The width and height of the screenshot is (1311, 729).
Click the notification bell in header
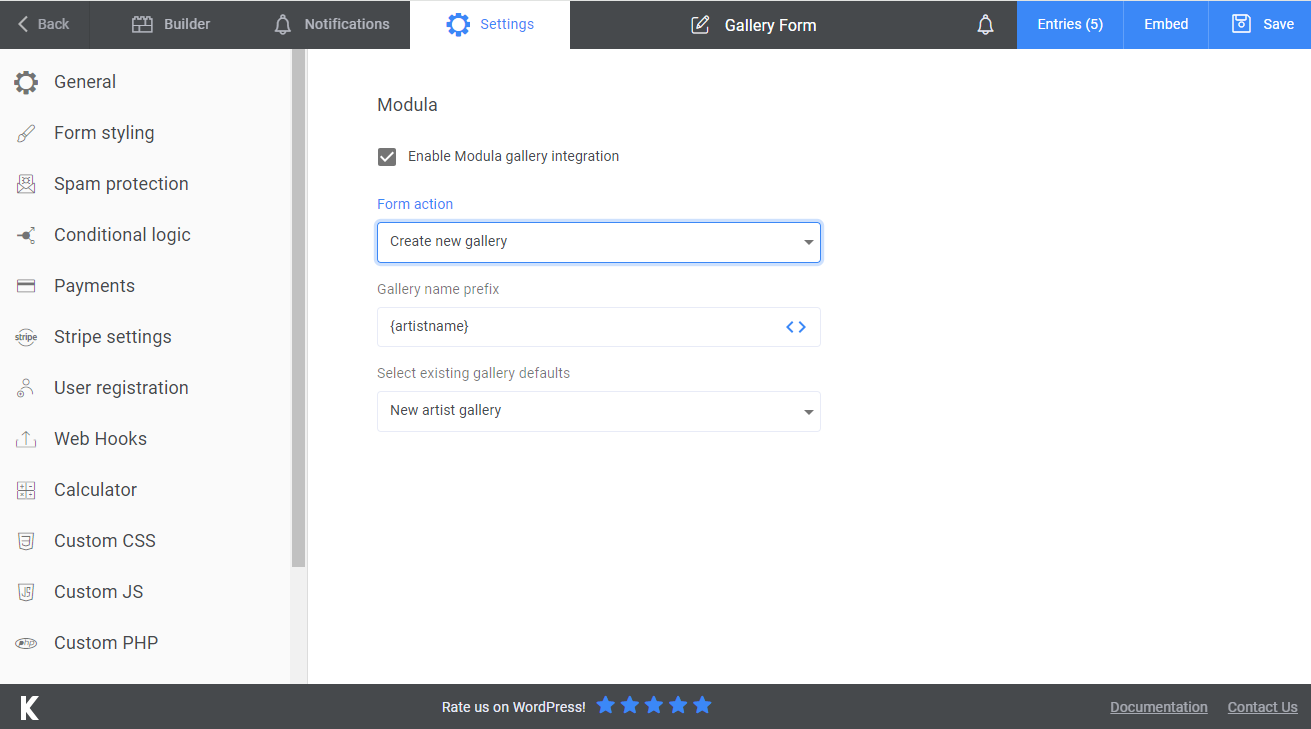click(x=986, y=25)
